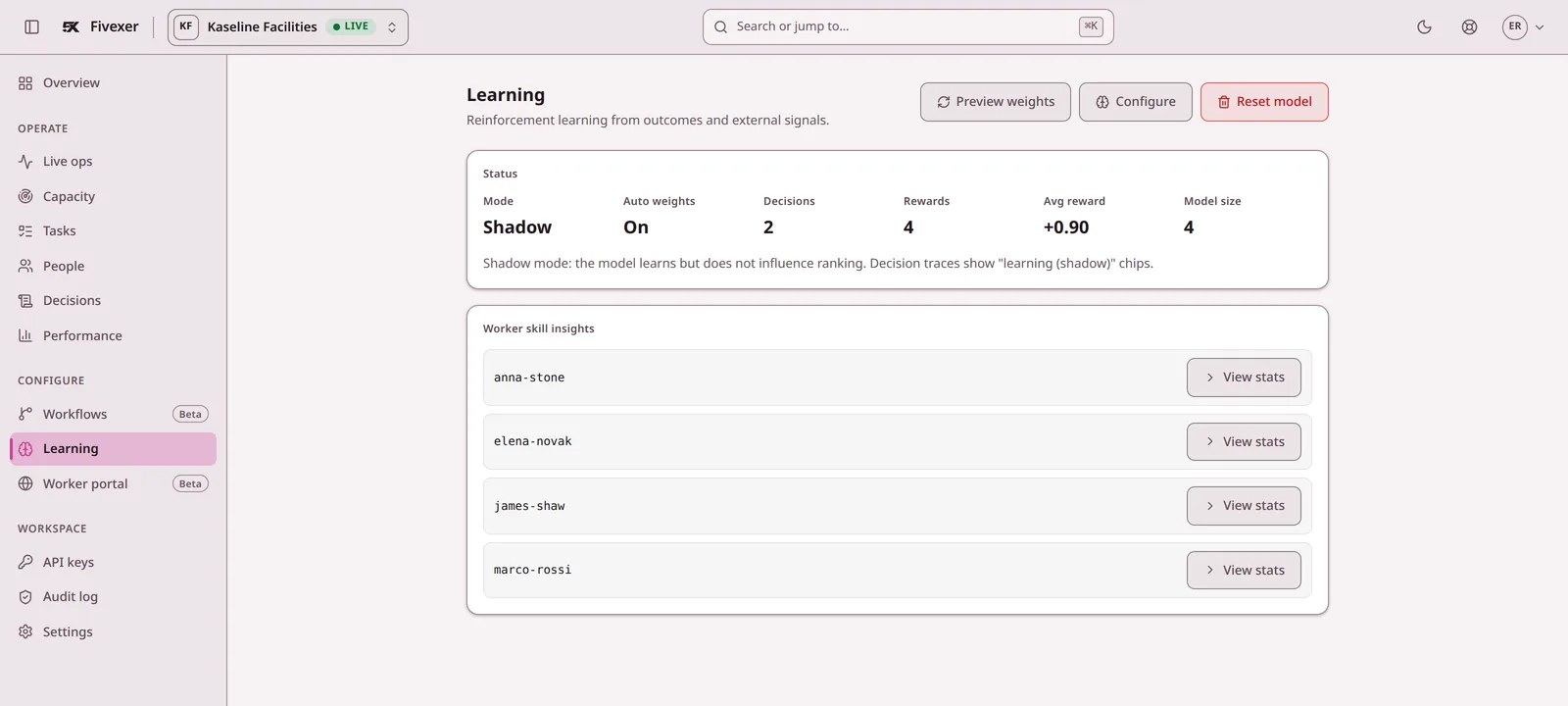Image resolution: width=1568 pixels, height=706 pixels.
Task: Collapse sidebar using the panel icon
Action: click(x=31, y=27)
